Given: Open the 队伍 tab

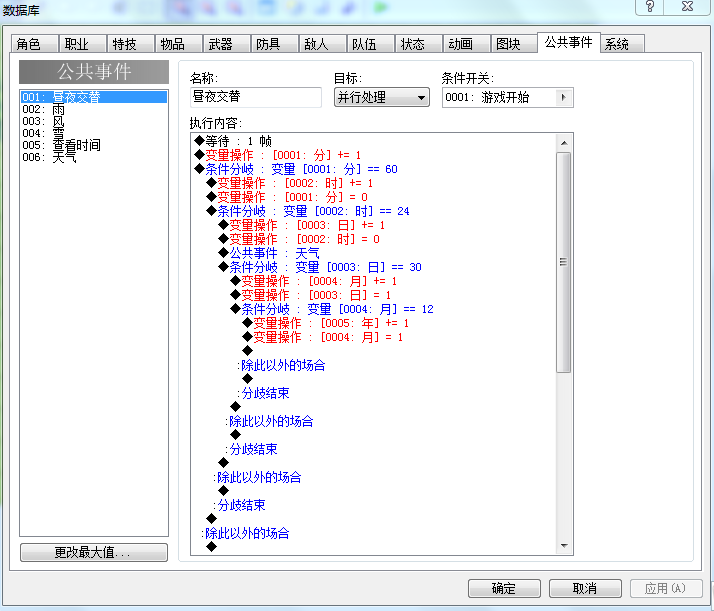Looking at the screenshot, I should [371, 44].
